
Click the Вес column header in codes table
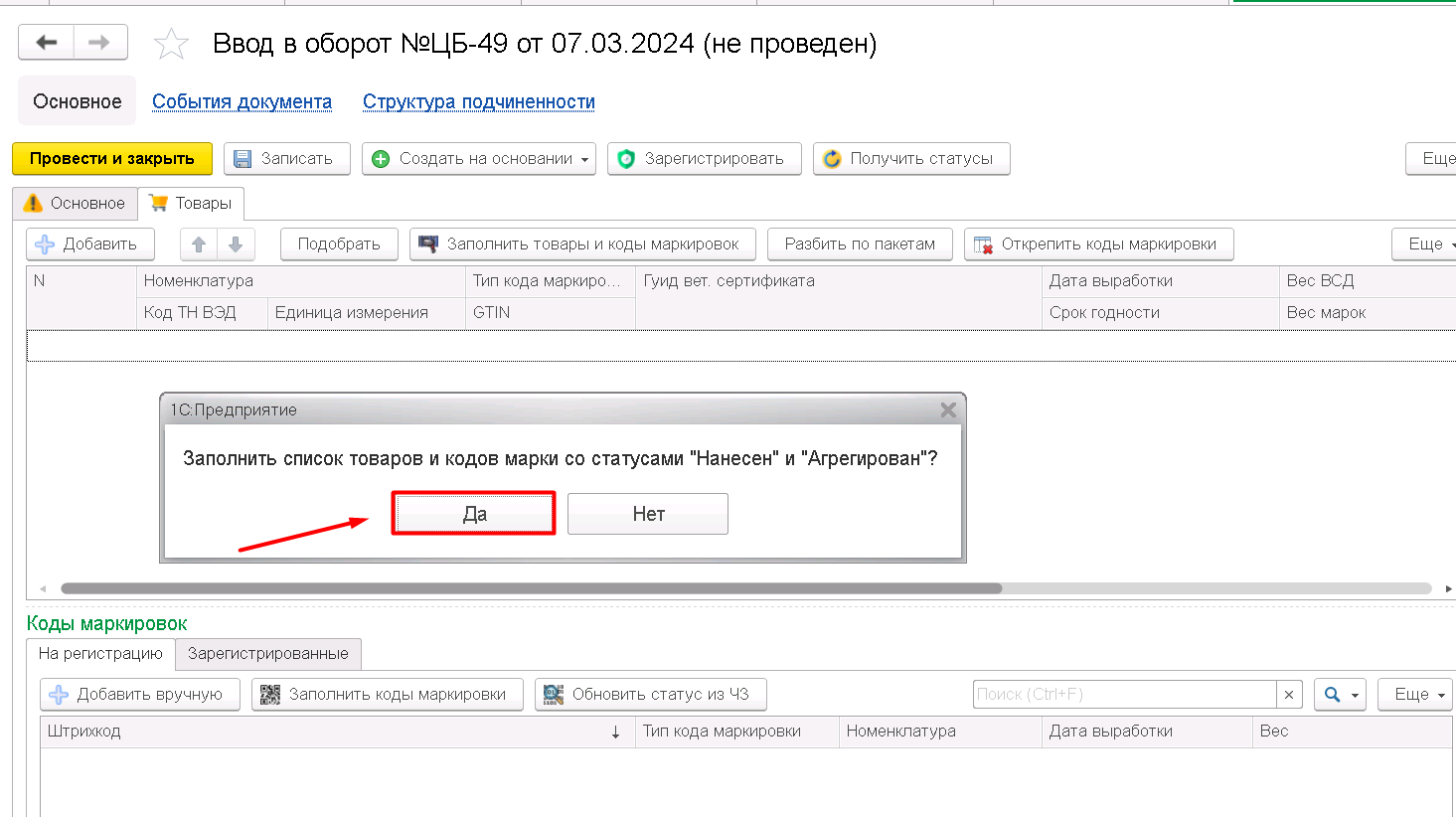point(1352,732)
